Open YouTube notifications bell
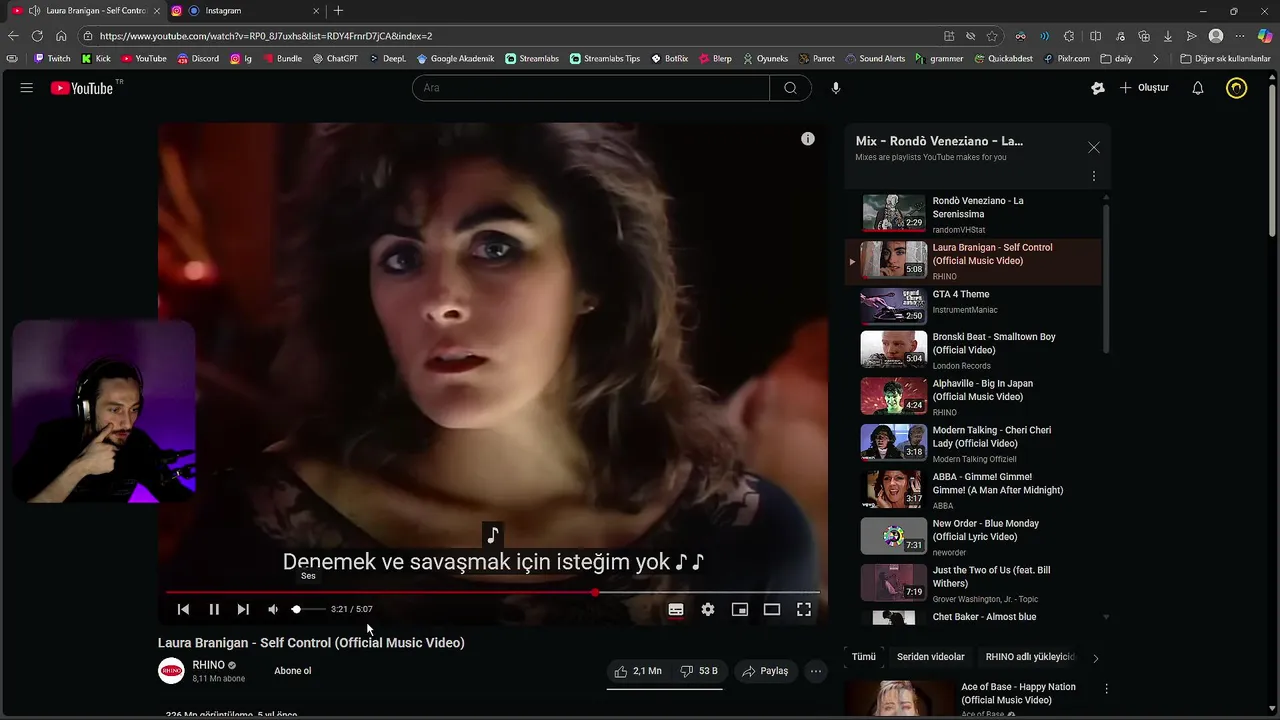Image resolution: width=1280 pixels, height=720 pixels. [1197, 88]
